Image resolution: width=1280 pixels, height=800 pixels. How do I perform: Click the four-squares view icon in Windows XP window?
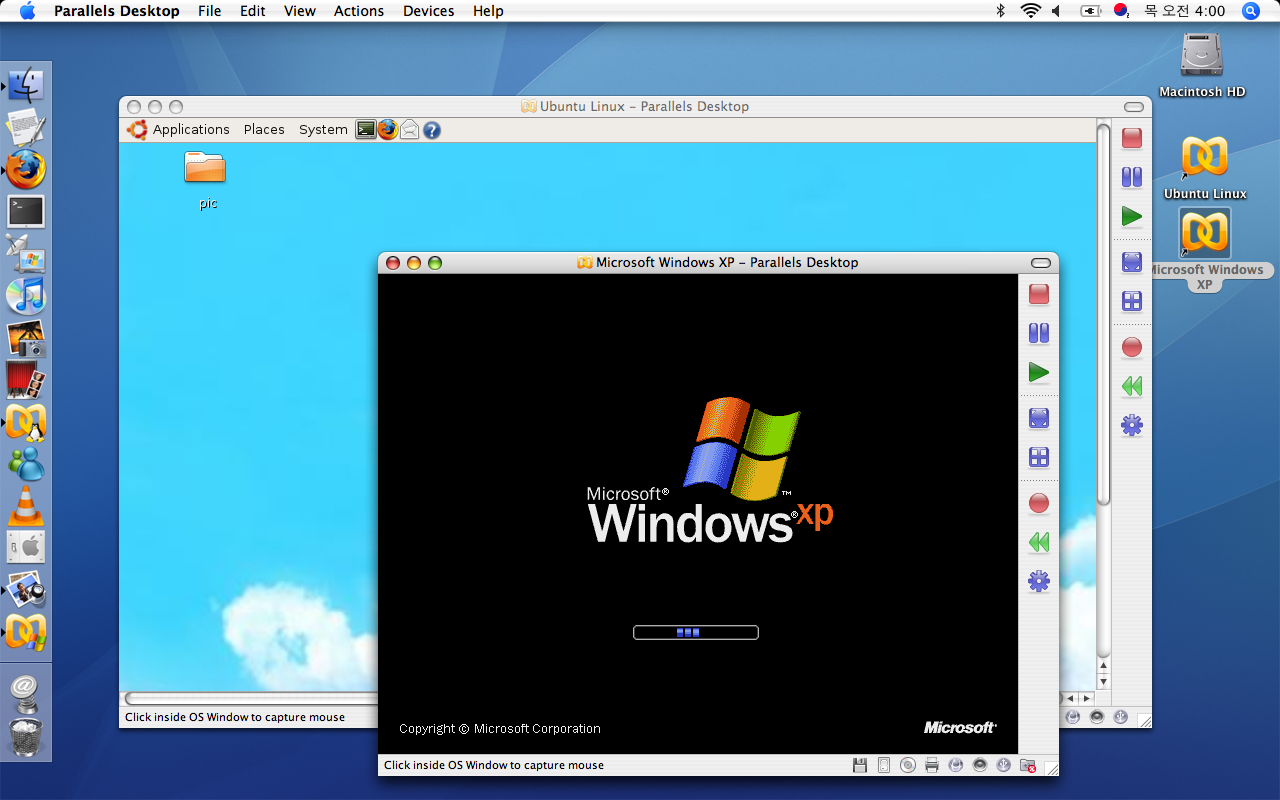coord(1039,457)
